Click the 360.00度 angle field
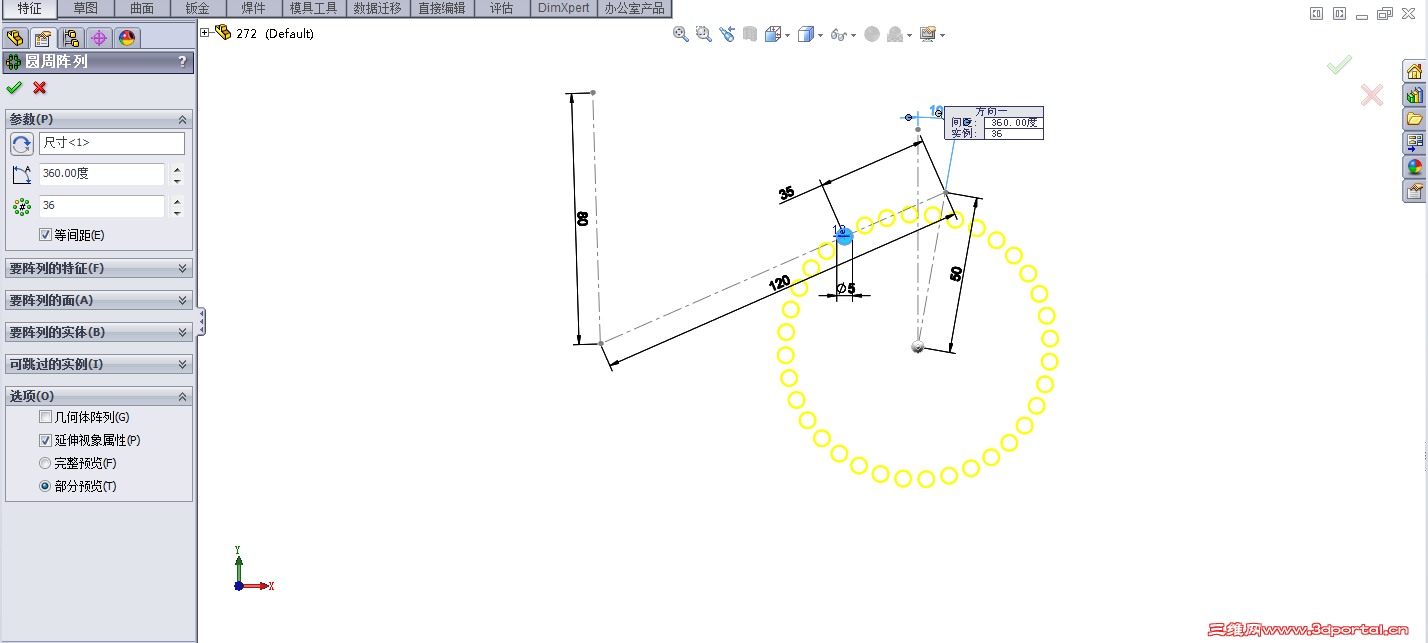The width and height of the screenshot is (1428, 643). pos(102,174)
